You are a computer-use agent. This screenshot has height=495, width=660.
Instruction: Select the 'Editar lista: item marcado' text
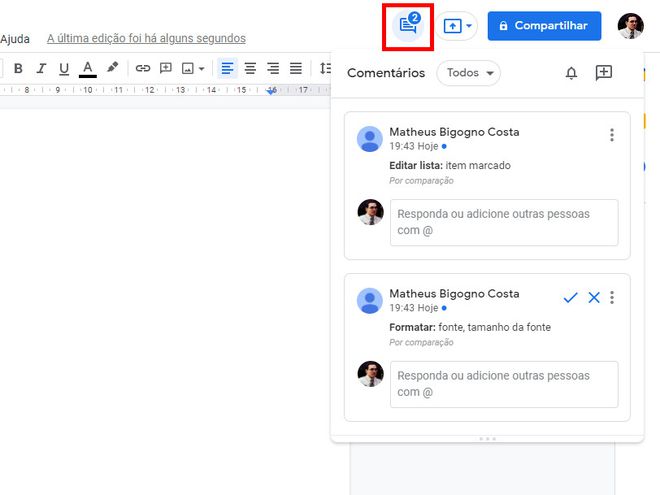click(x=450, y=165)
